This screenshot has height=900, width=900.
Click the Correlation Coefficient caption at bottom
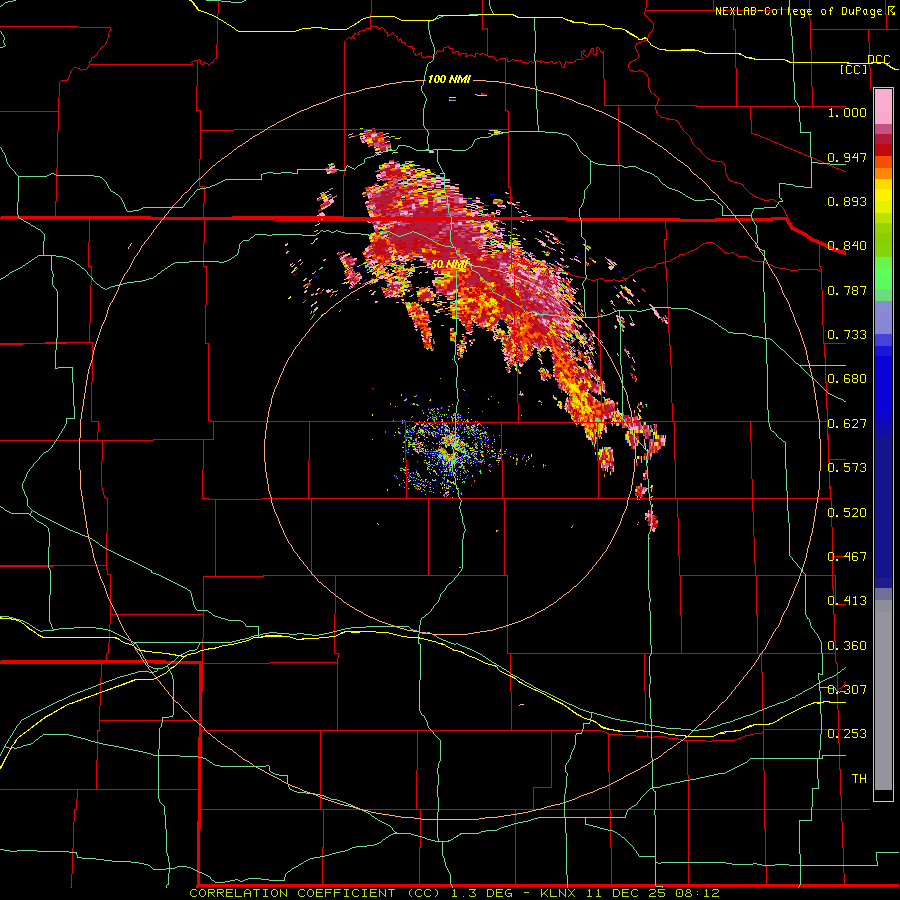click(x=455, y=893)
